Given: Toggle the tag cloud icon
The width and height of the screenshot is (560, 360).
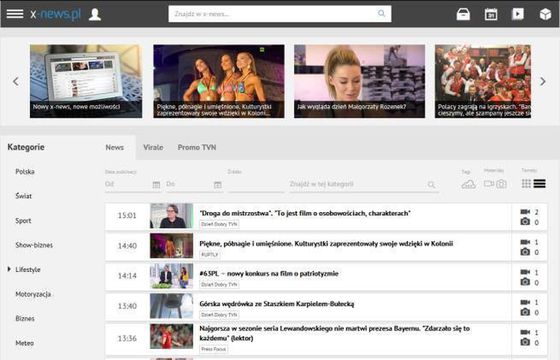Looking at the screenshot, I should click(x=469, y=184).
